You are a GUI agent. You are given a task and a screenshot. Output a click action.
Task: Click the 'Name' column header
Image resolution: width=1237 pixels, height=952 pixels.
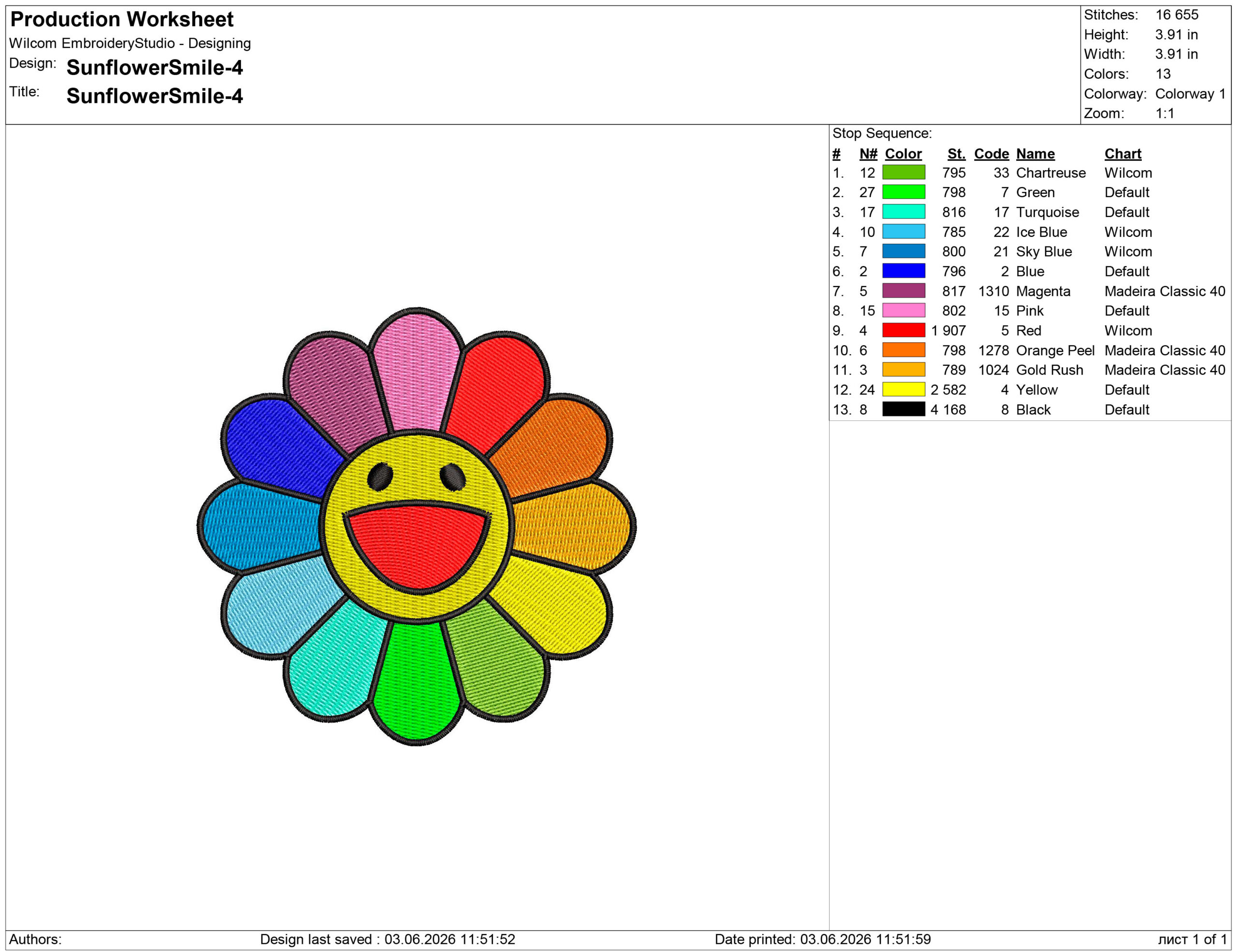point(1036,154)
